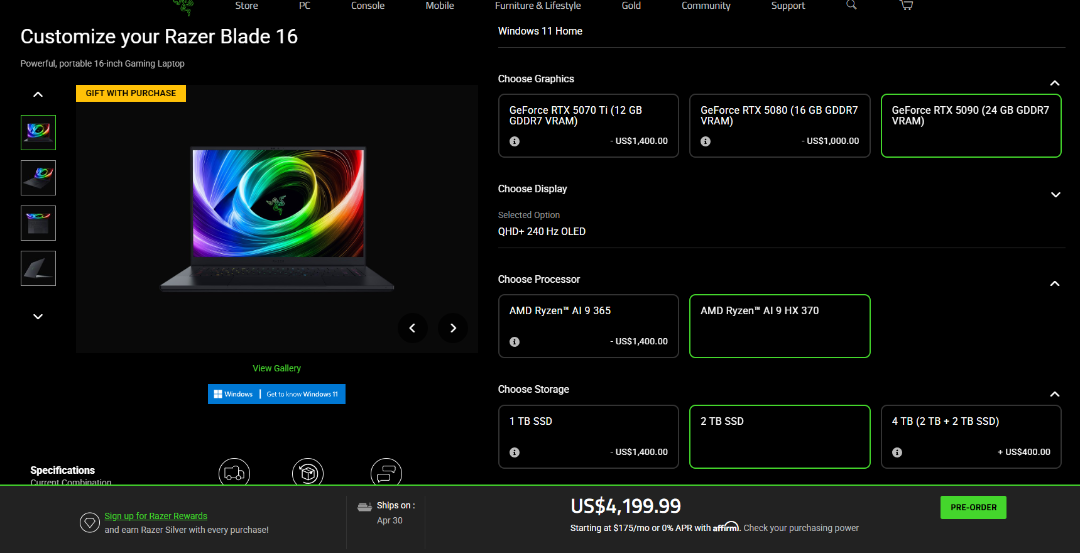Open the View Gallery link
Image resolution: width=1080 pixels, height=553 pixels.
(277, 368)
